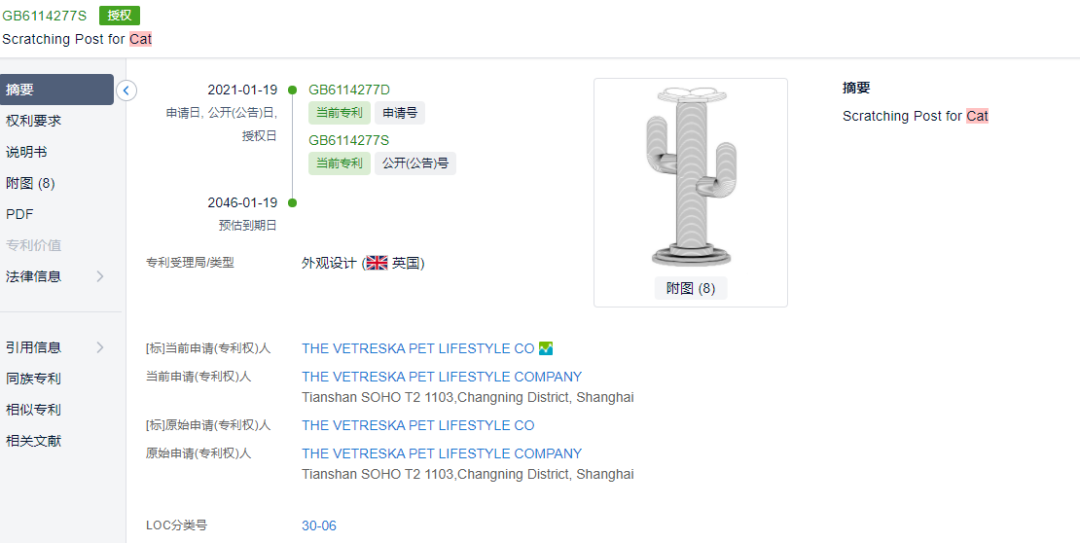1080x543 pixels.
Task: Go to 同族专利 in sidebar
Action: [33, 378]
